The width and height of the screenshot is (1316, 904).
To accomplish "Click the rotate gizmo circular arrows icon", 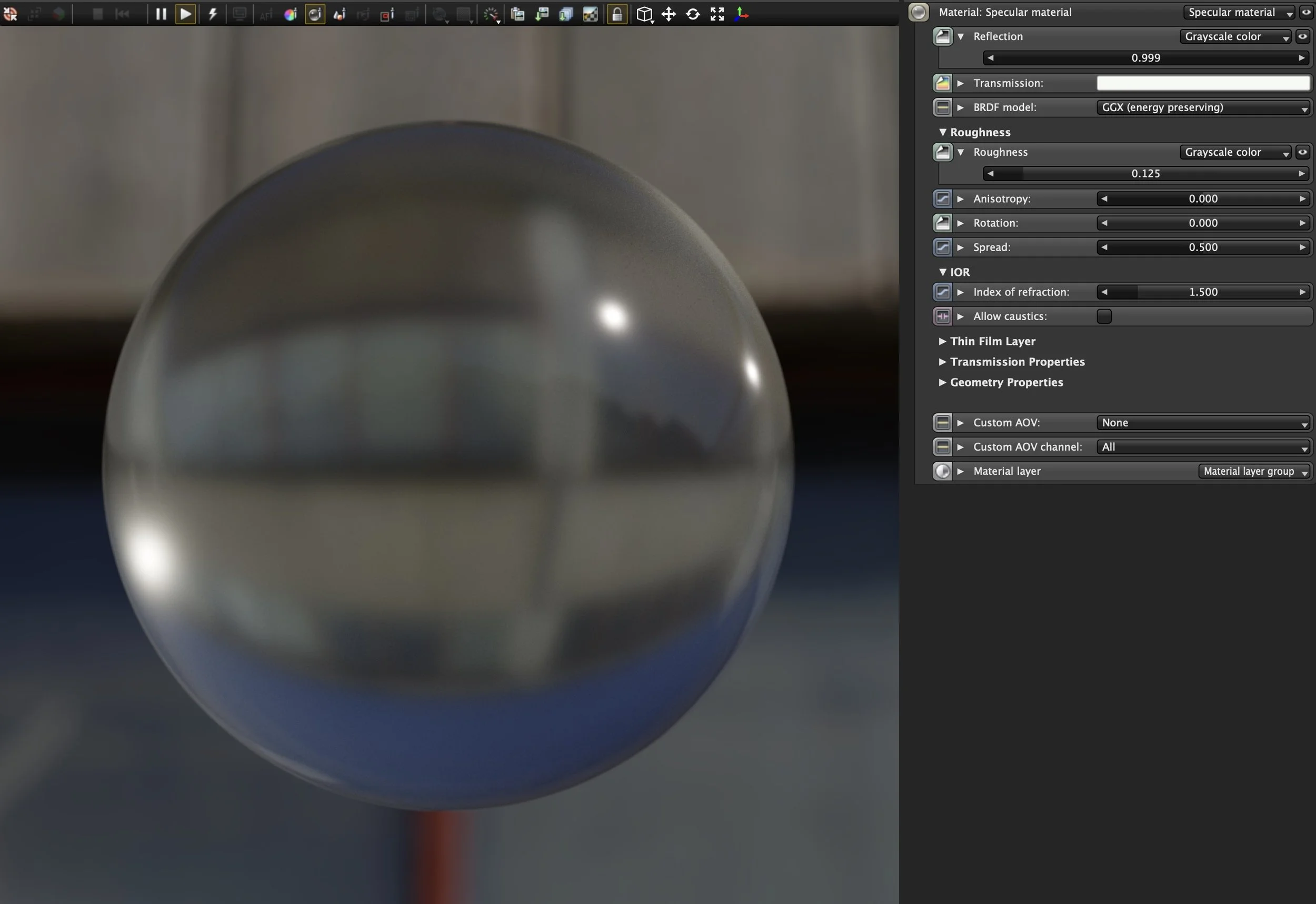I will tap(693, 14).
